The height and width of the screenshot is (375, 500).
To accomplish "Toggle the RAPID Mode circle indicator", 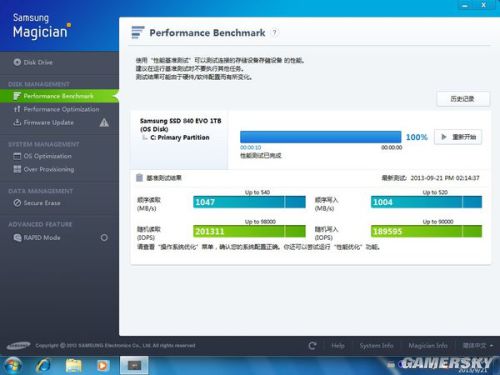I will [104, 238].
